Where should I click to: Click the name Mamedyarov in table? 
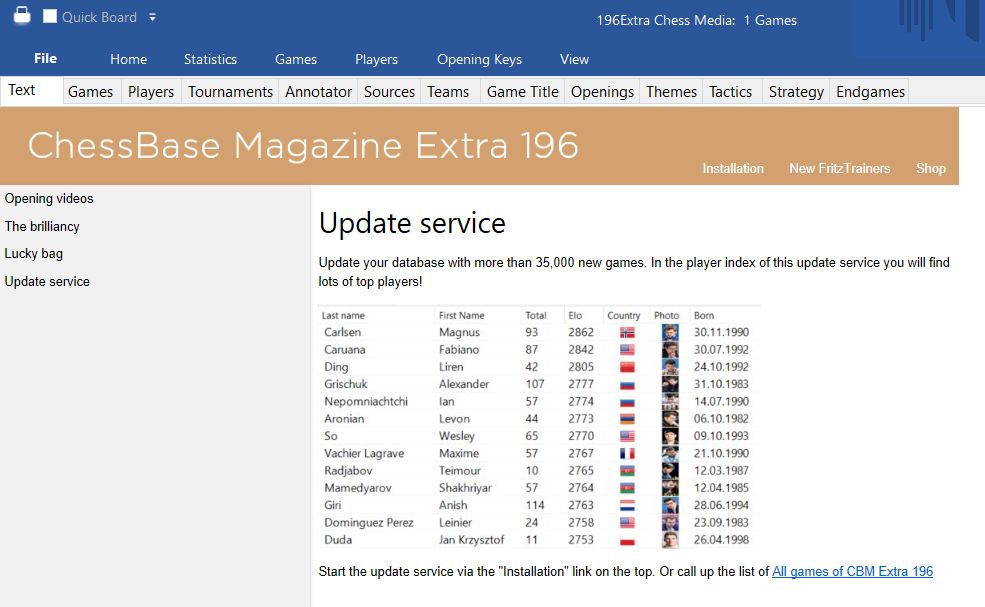pyautogui.click(x=357, y=488)
